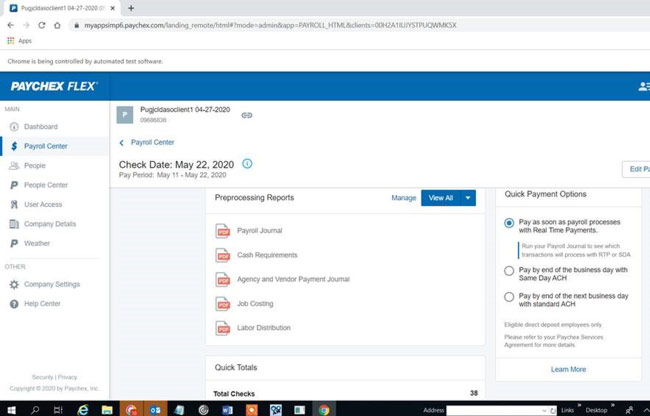
Task: Expand the Links toolbar chevron
Action: 579,406
